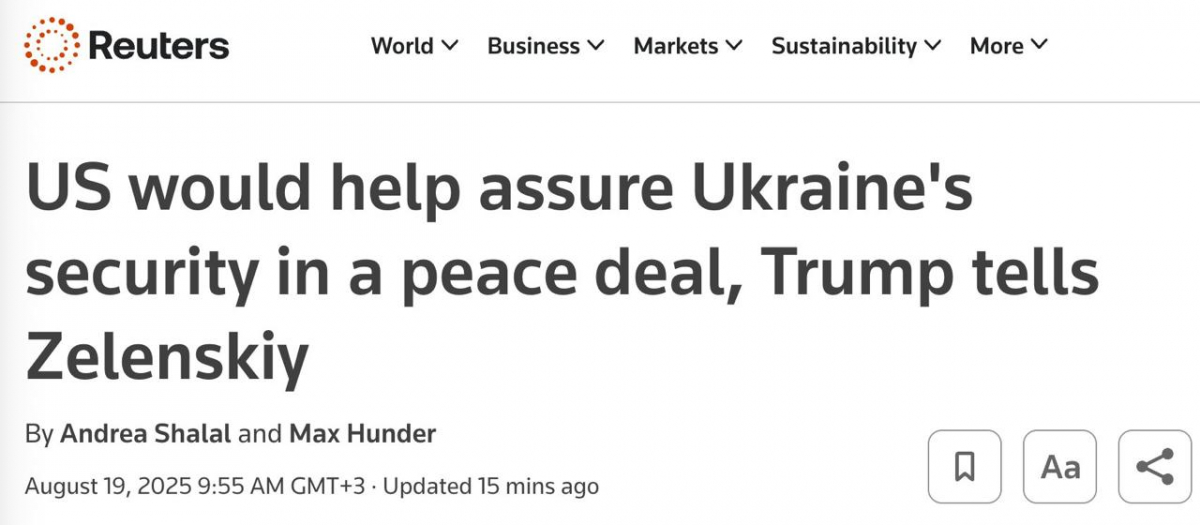Viewport: 1200px width, 525px height.
Task: Expand the chevron next to World
Action: [x=449, y=46]
